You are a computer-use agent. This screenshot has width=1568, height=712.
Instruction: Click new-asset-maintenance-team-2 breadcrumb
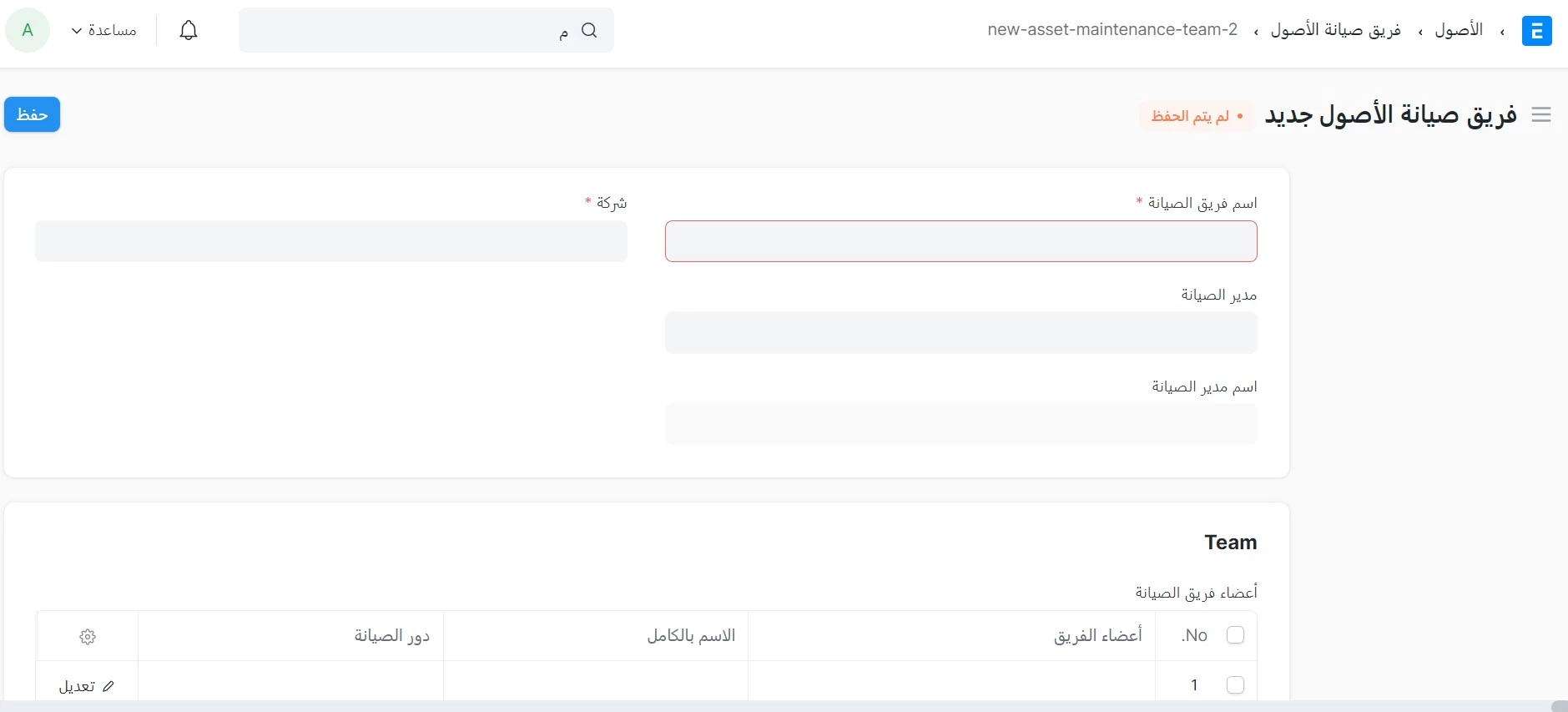[x=1112, y=30]
